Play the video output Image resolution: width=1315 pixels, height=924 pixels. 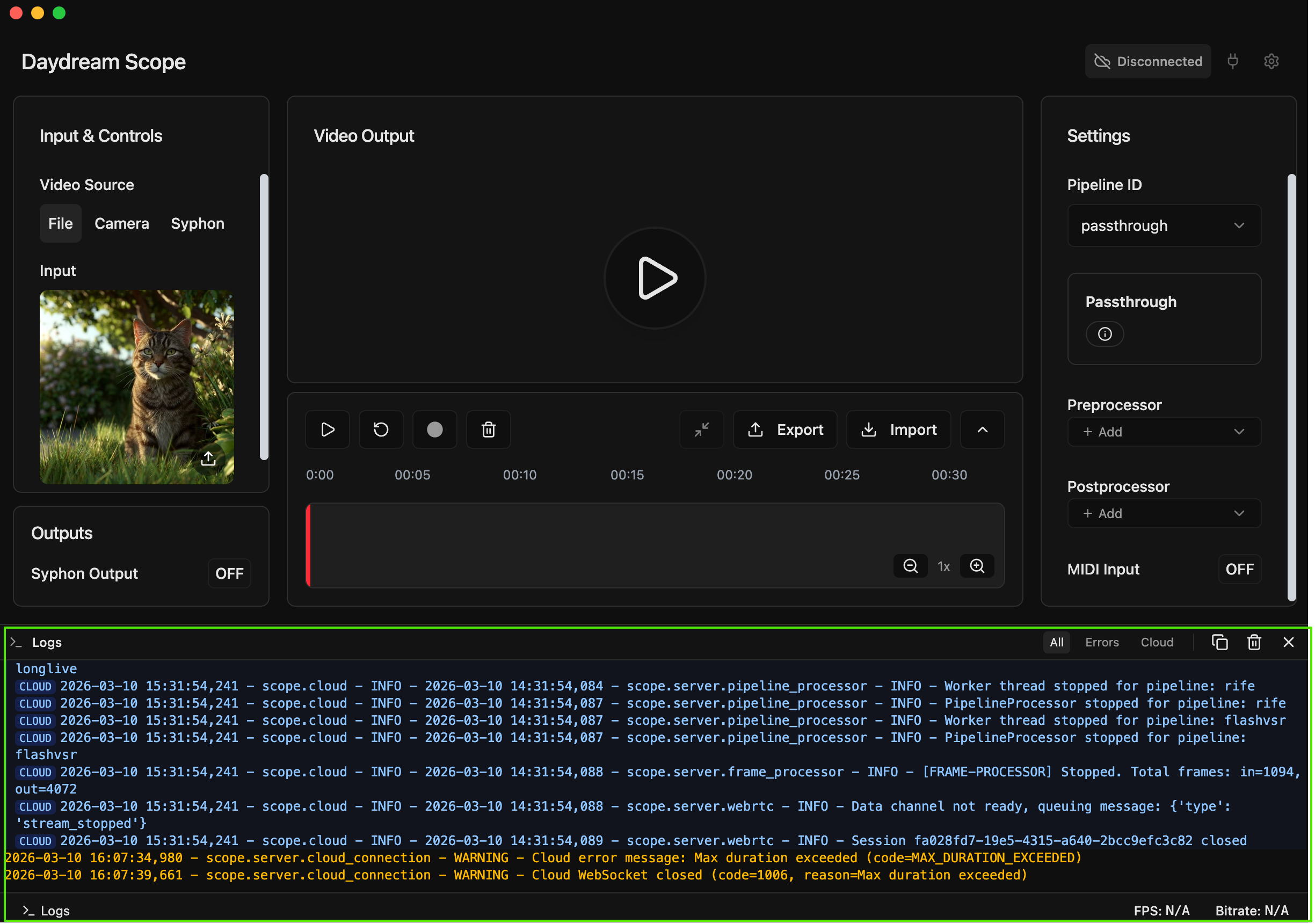click(x=655, y=279)
